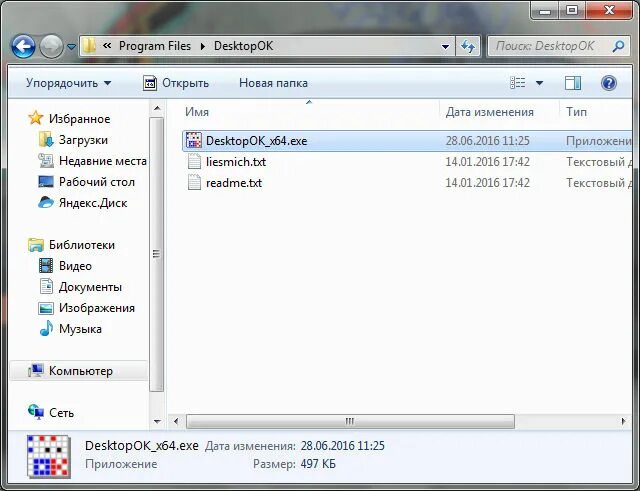
Task: Click the greyed Forward navigation arrow
Action: tap(51, 46)
